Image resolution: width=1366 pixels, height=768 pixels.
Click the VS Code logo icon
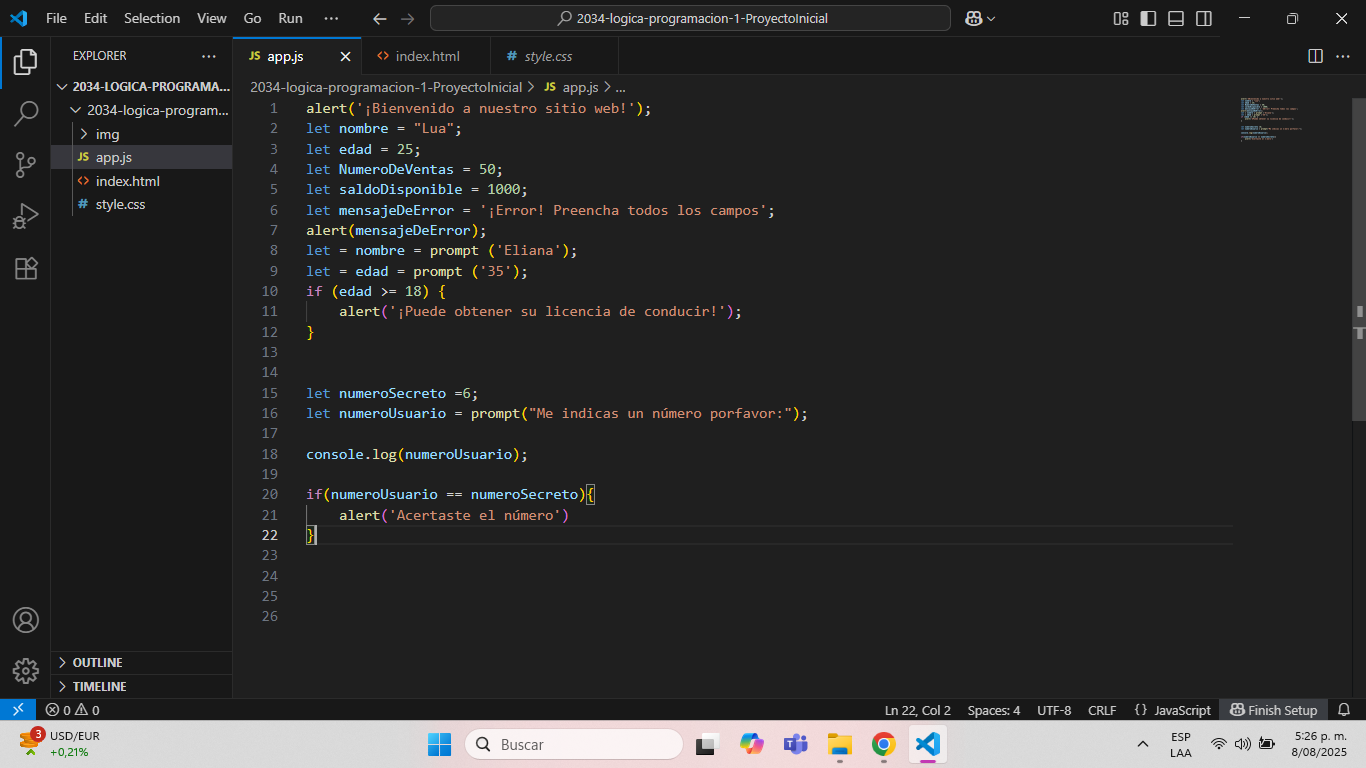pos(18,18)
